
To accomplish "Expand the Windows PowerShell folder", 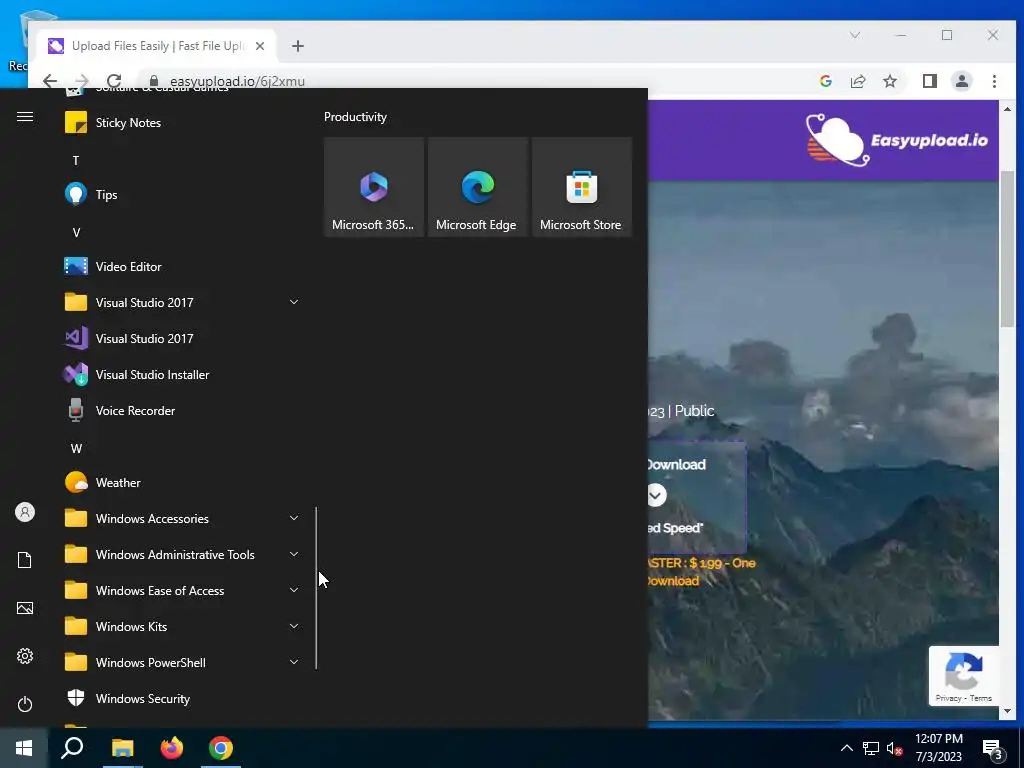I will (183, 663).
